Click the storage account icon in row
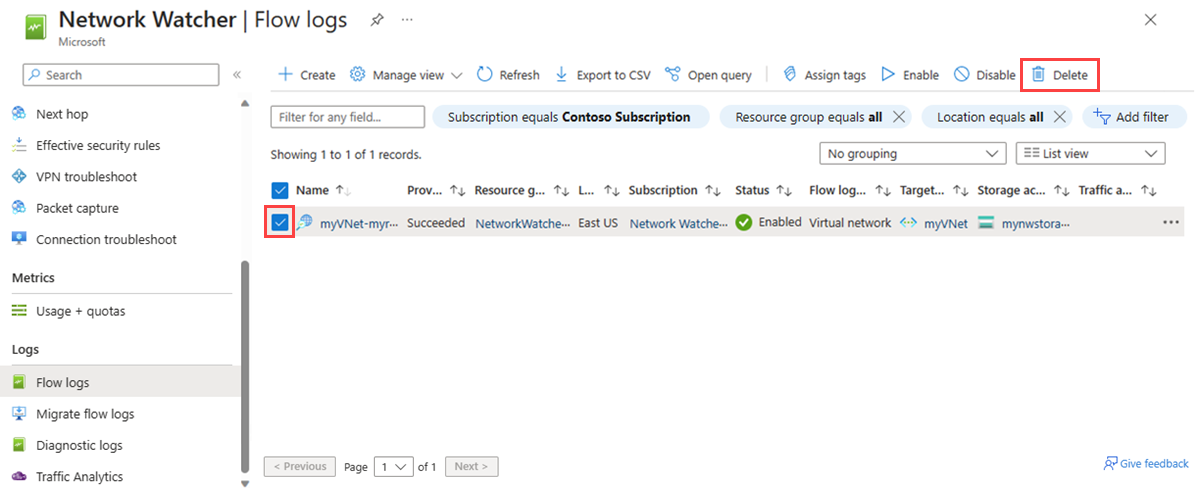The height and width of the screenshot is (490, 1200). (x=987, y=223)
